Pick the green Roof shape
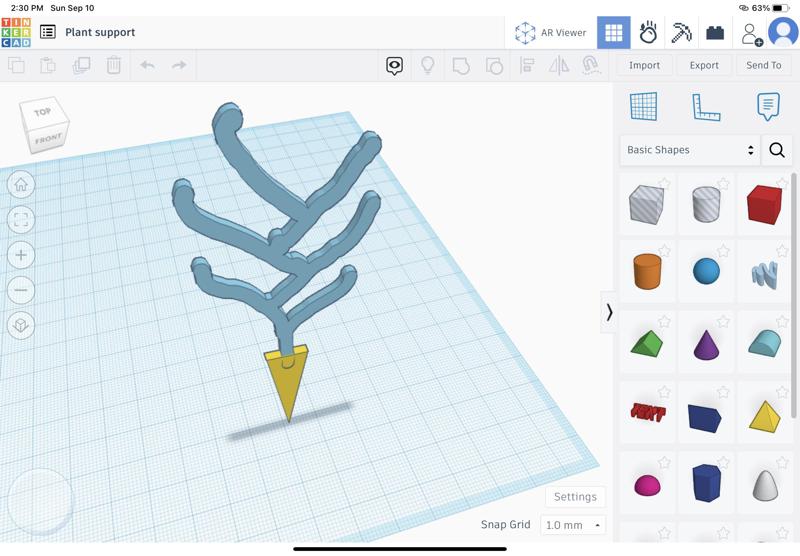The image size is (800, 556). (647, 343)
